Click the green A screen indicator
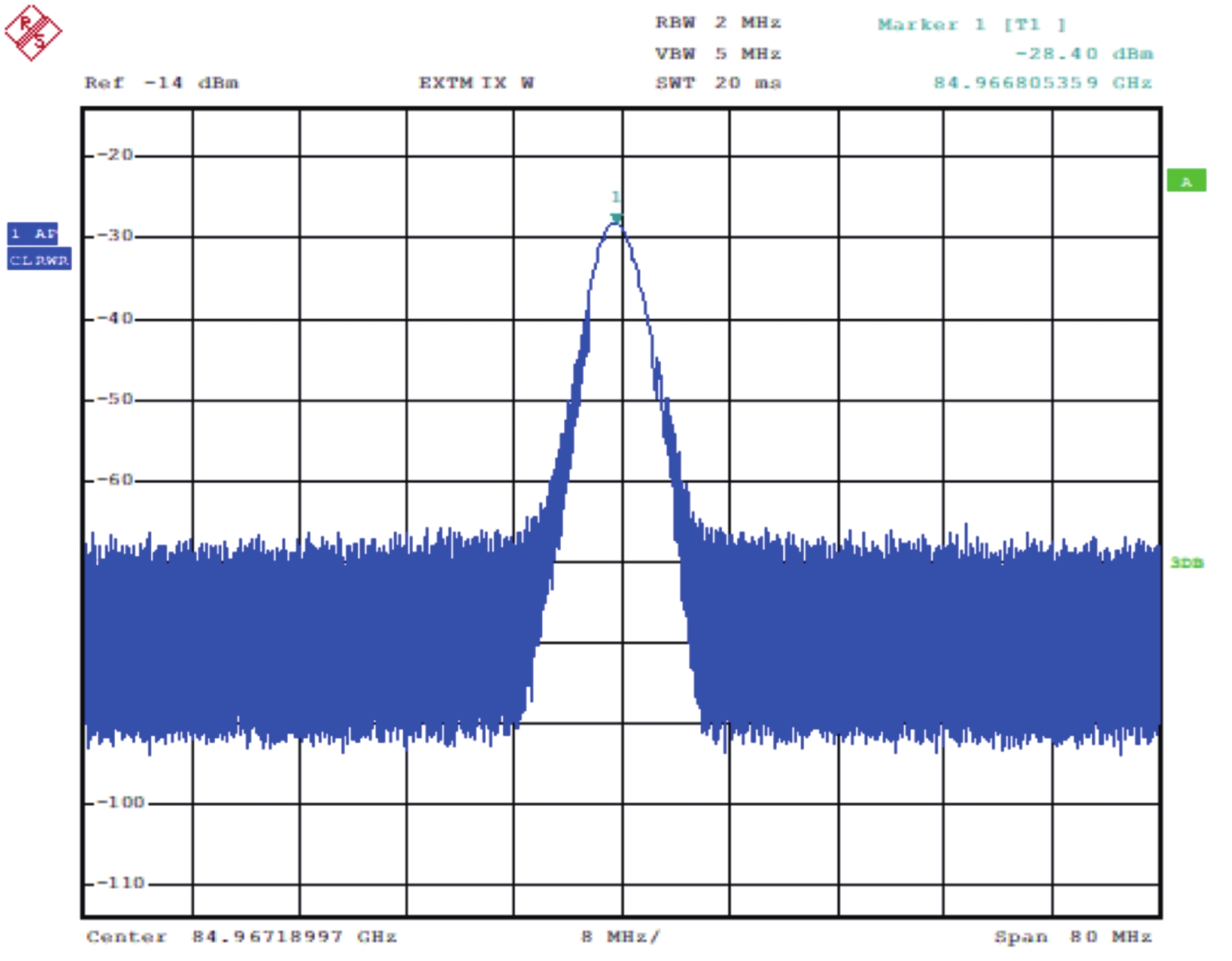 (1186, 181)
